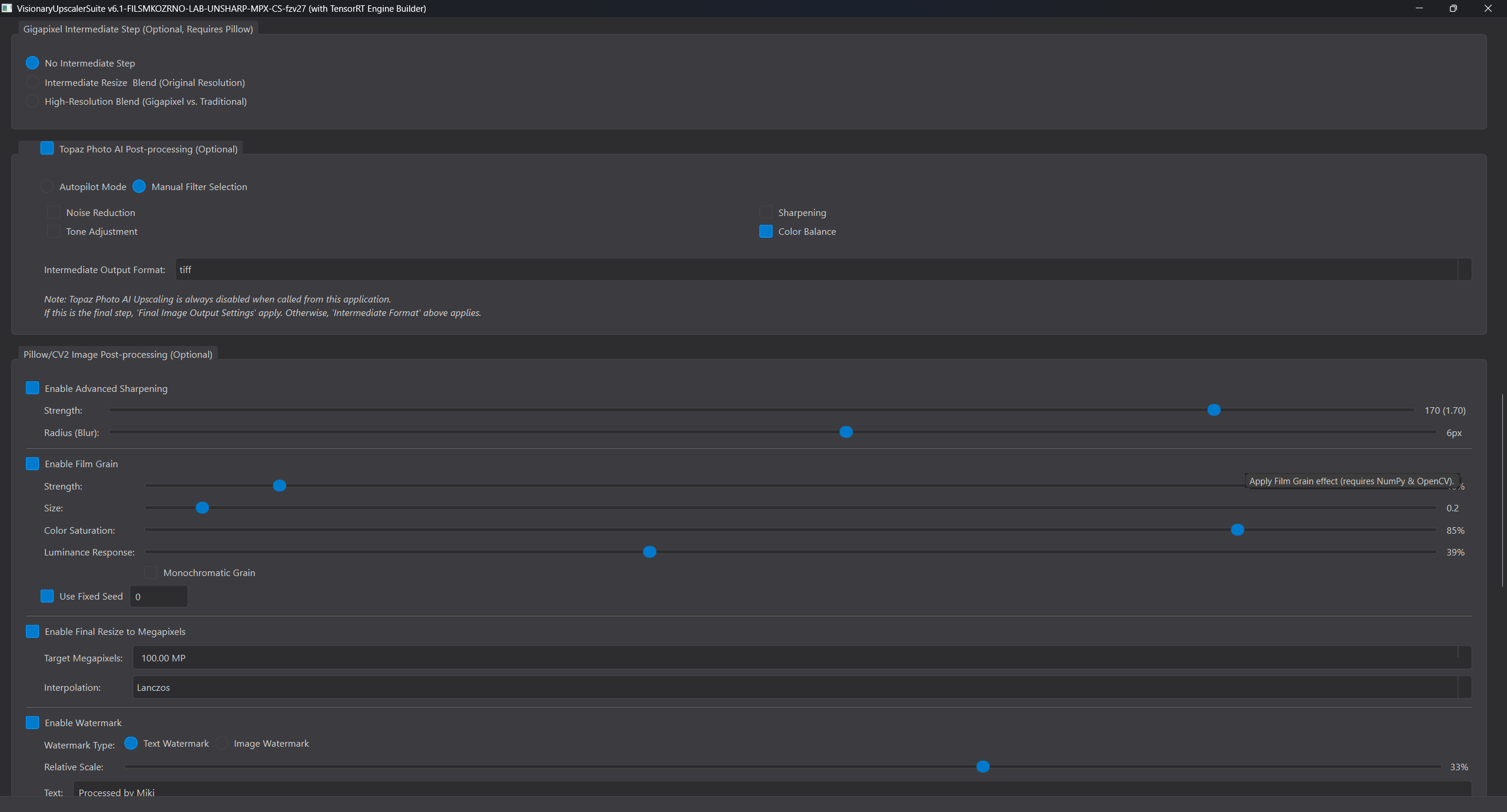This screenshot has width=1507, height=812.
Task: Restore down the application window
Action: (x=1453, y=8)
